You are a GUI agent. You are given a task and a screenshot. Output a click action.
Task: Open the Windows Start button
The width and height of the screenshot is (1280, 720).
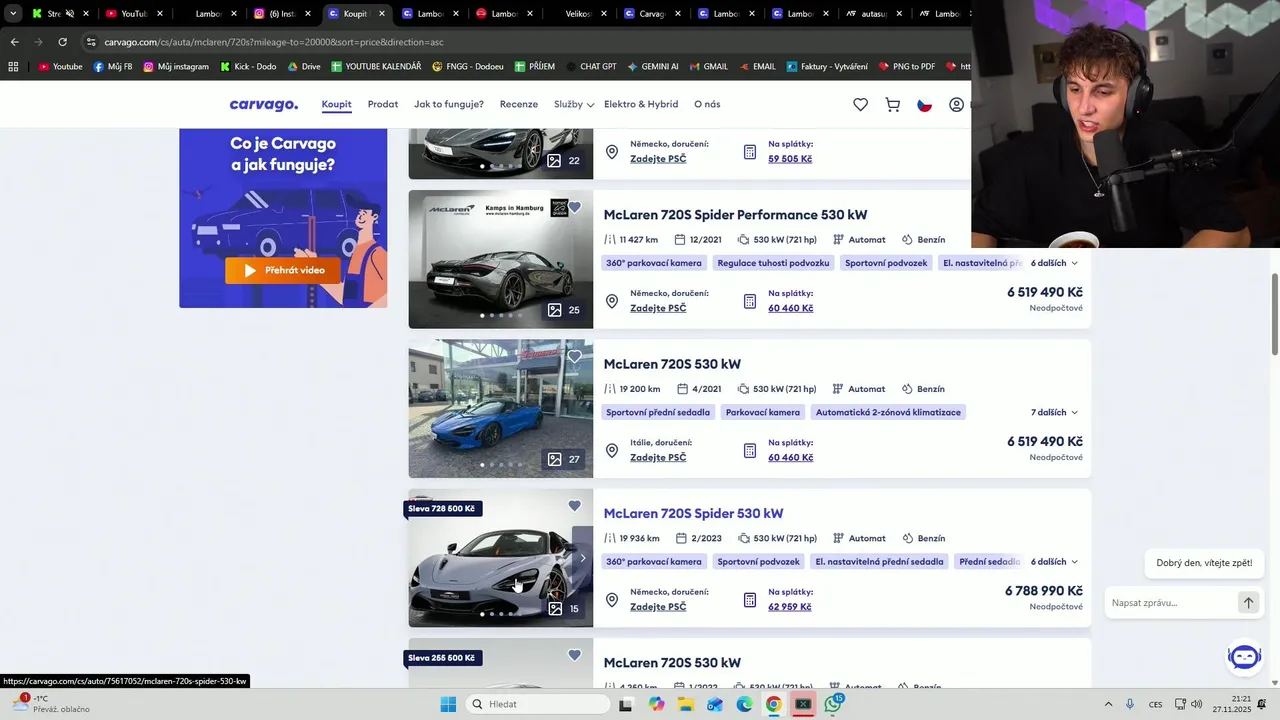[448, 704]
